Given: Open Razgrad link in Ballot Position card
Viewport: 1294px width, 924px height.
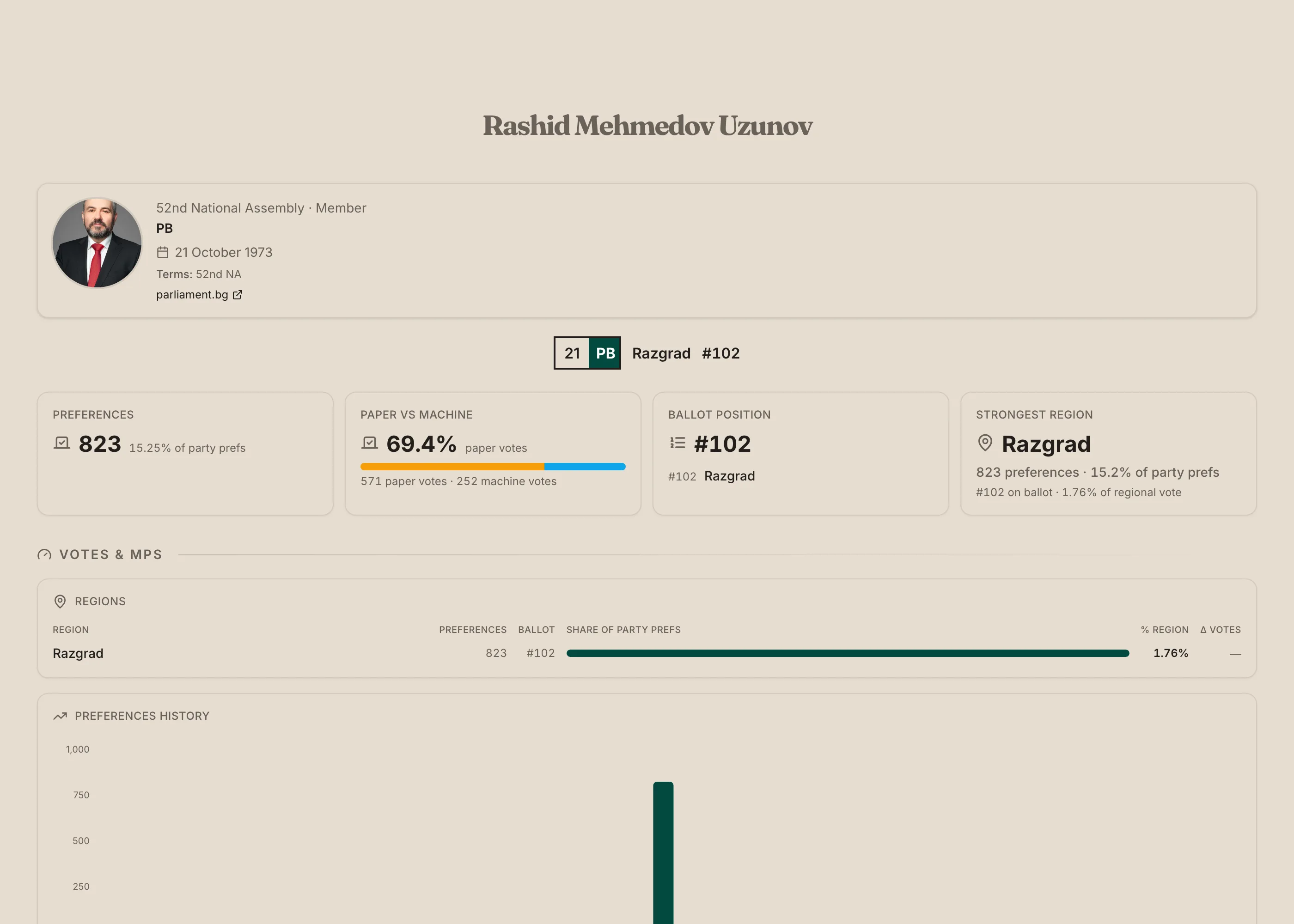Looking at the screenshot, I should tap(730, 476).
